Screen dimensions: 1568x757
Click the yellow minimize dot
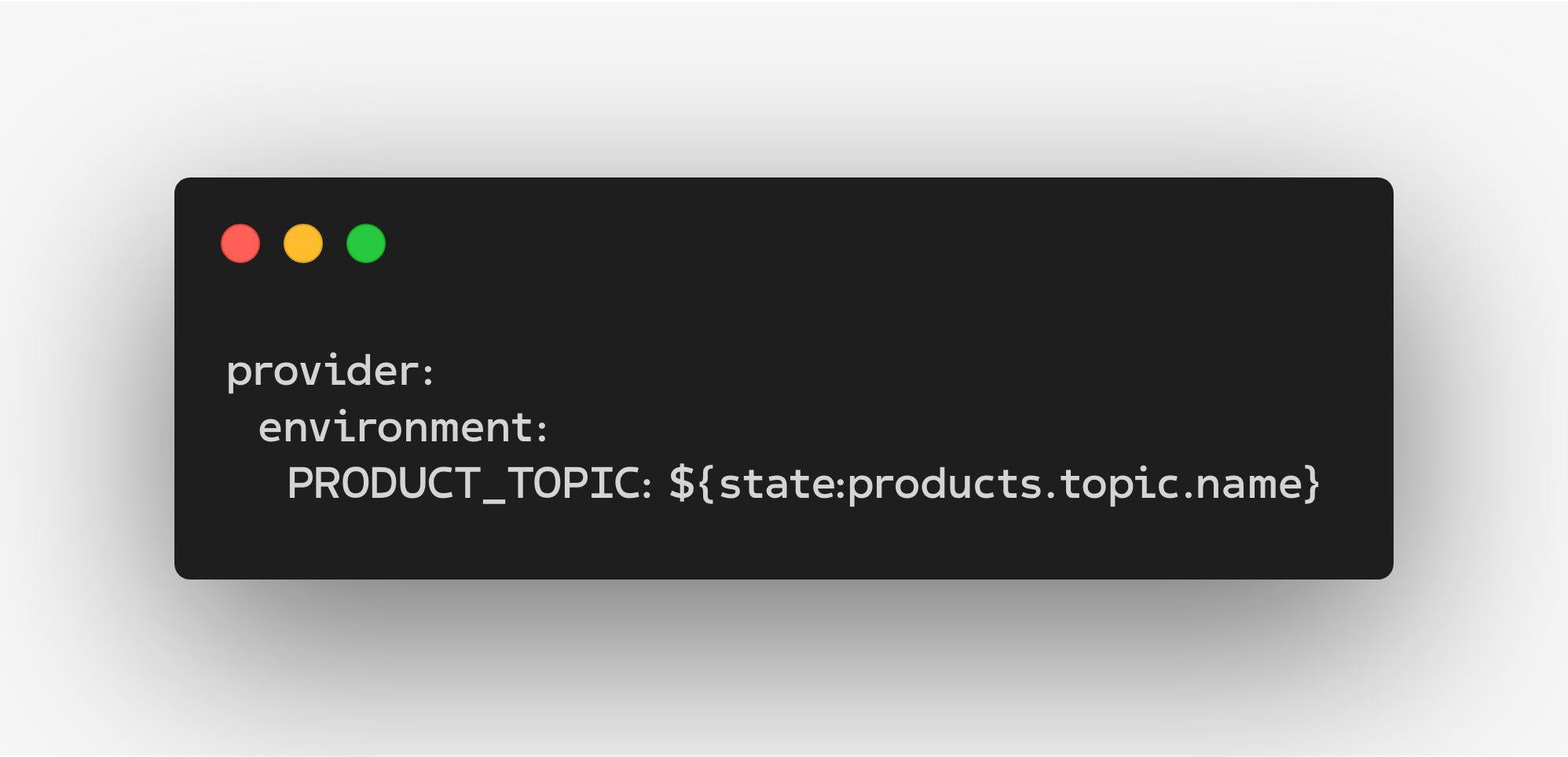point(303,243)
